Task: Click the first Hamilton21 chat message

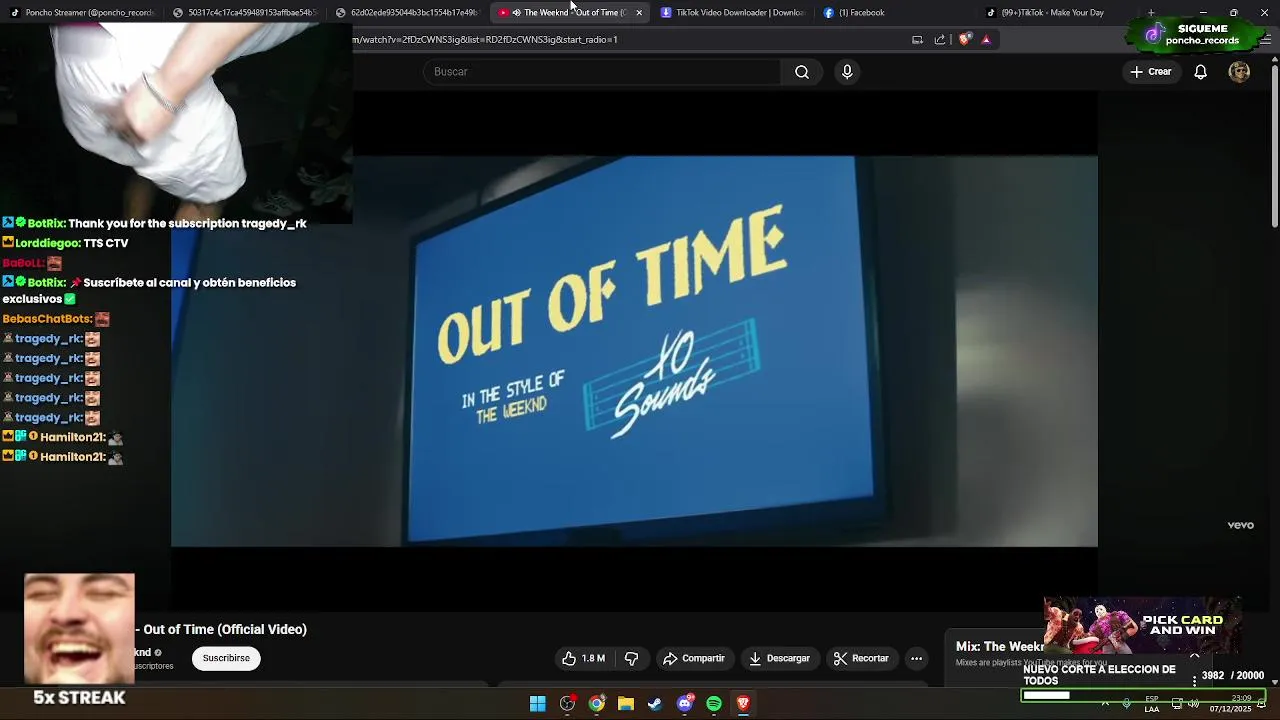Action: click(63, 437)
